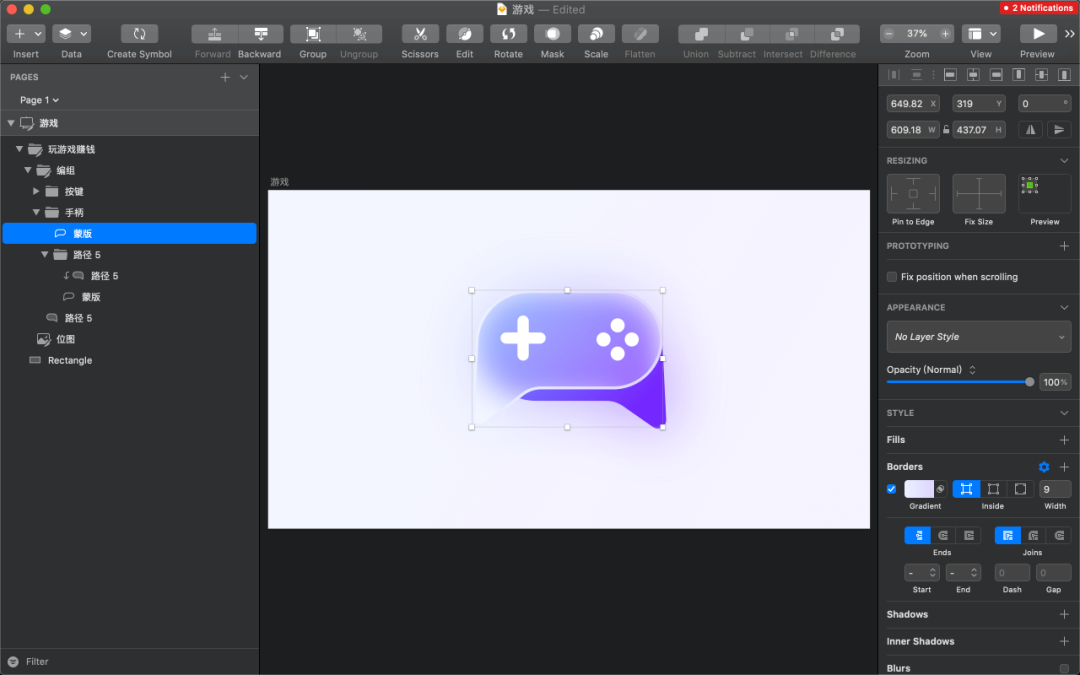
Task: Open the No Layer Style dropdown
Action: 979,337
